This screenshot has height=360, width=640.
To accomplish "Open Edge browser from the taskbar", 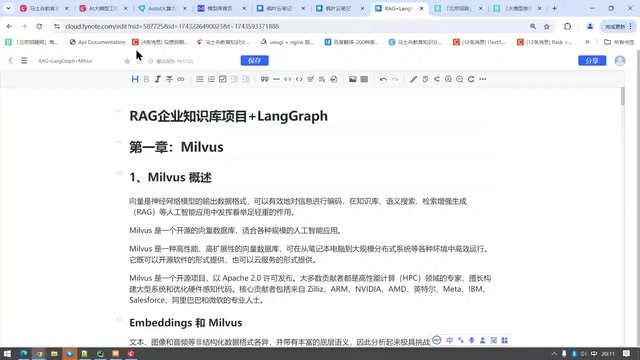I will (24, 353).
